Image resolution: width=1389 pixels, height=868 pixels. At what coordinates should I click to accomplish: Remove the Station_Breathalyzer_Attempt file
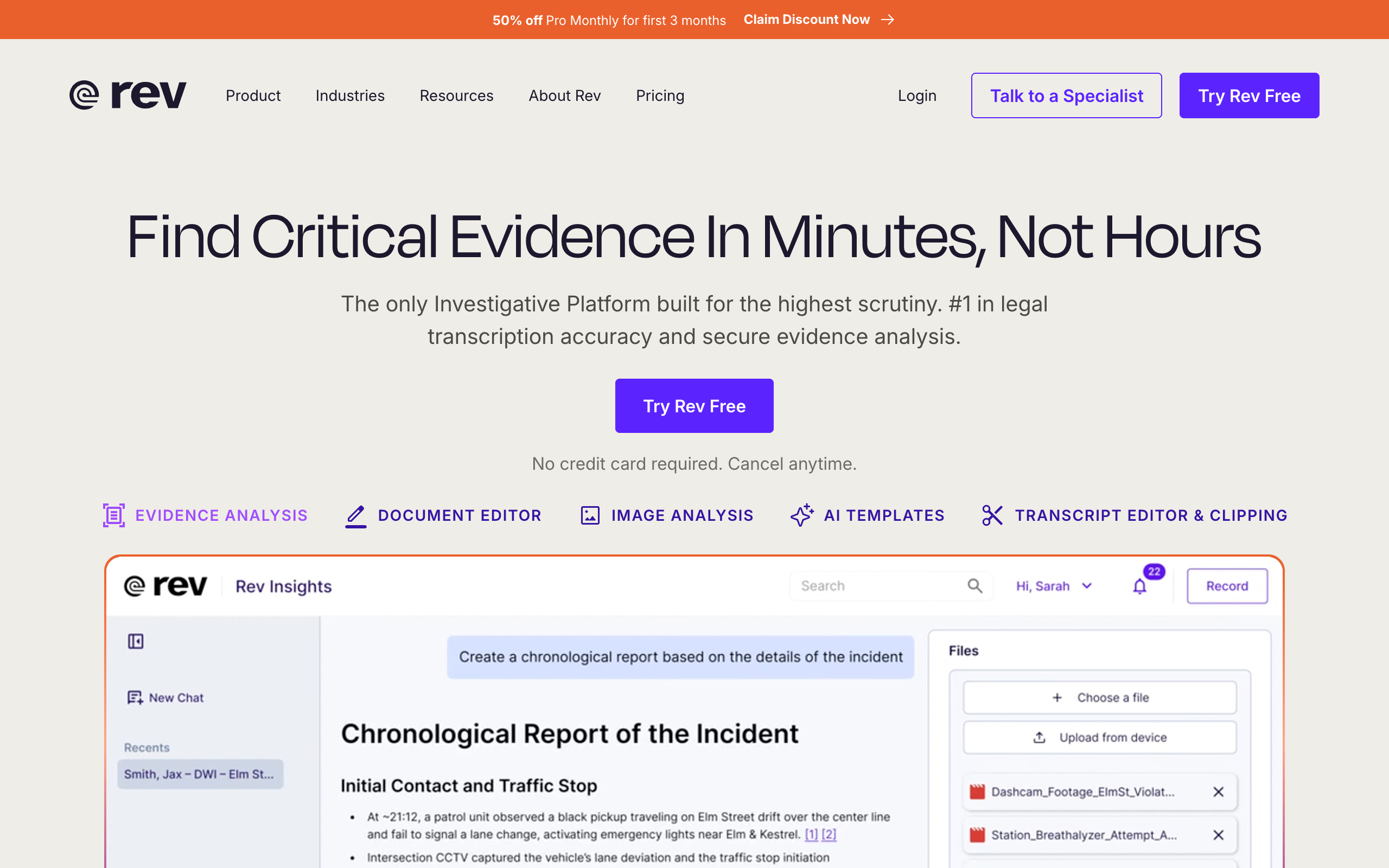coord(1219,835)
